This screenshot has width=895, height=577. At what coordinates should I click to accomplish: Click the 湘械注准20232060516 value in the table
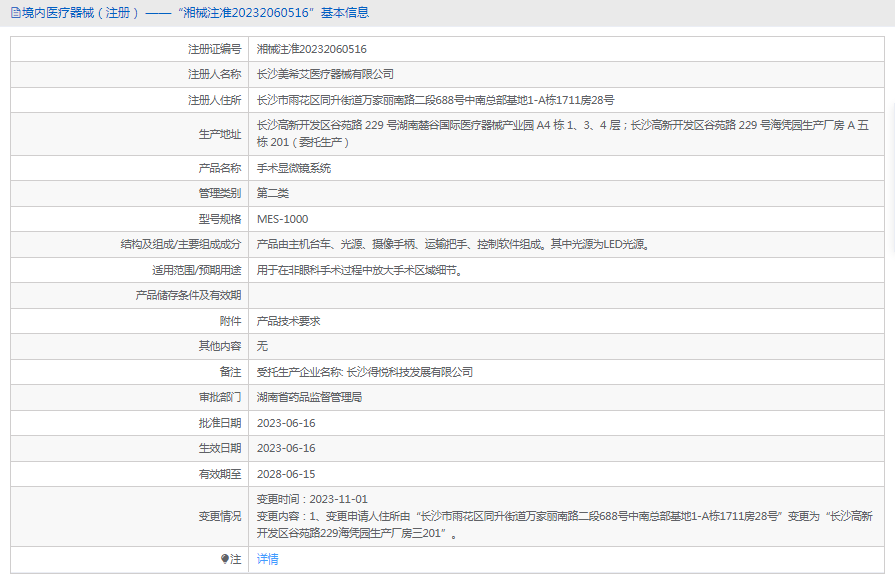point(312,50)
